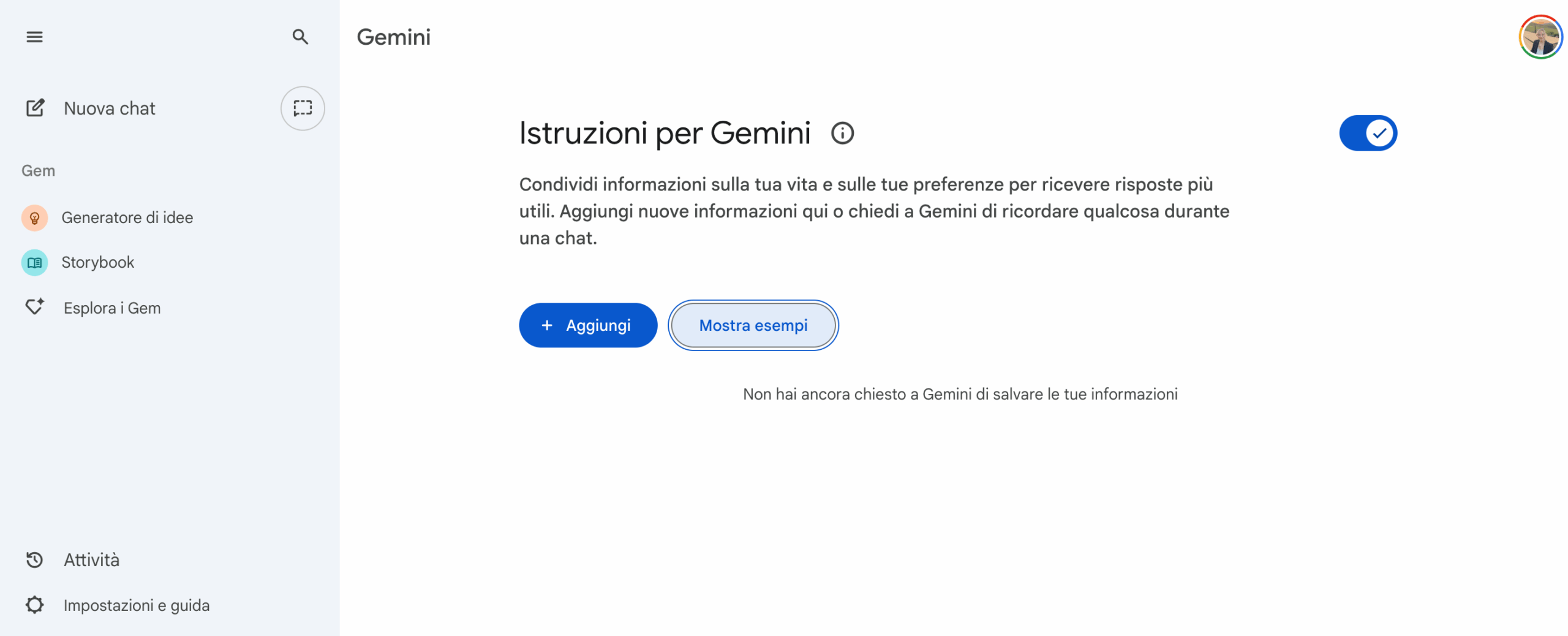Open Impostazioni e guida menu item
Viewport: 1568px width, 636px height.
click(137, 605)
